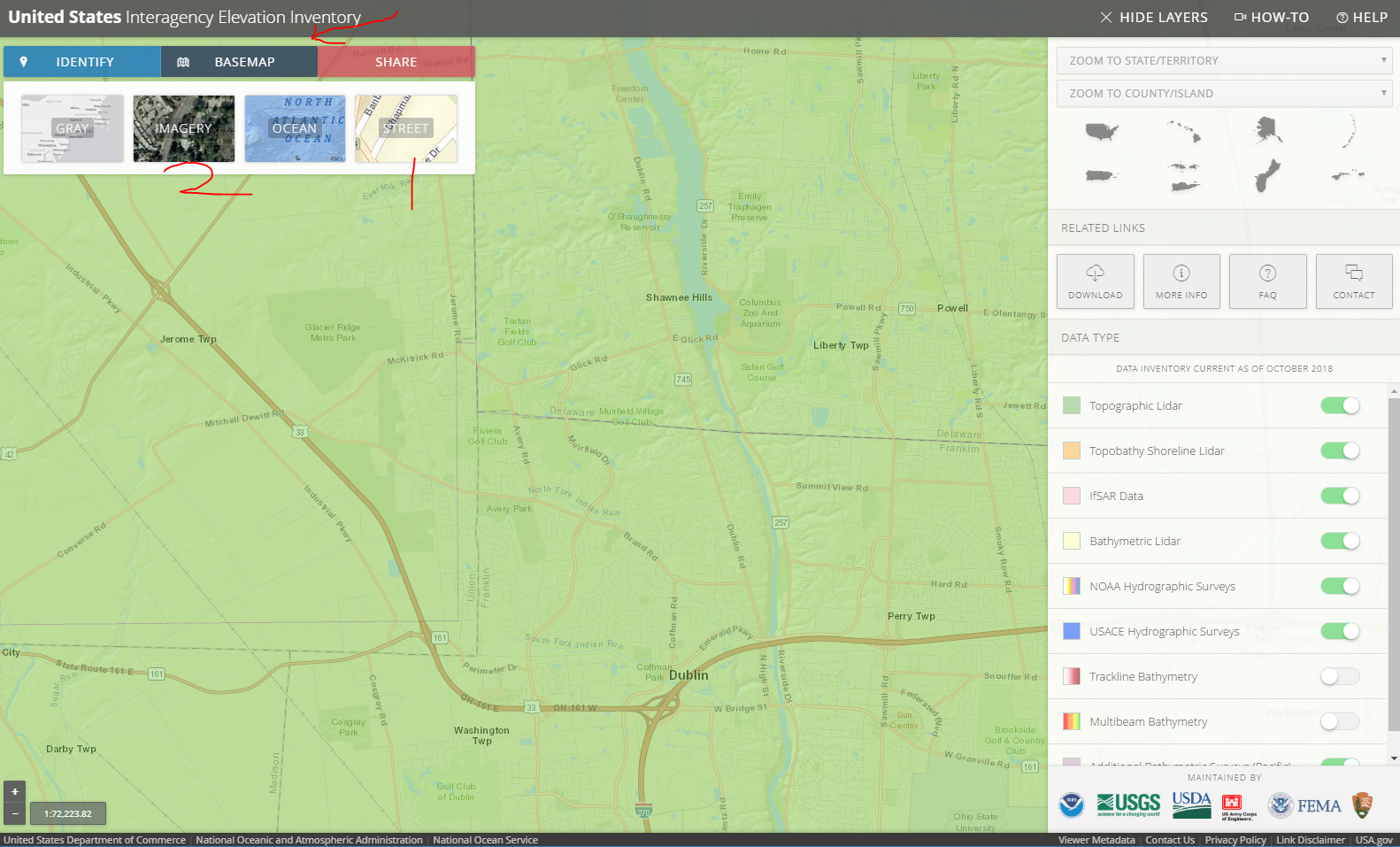The height and width of the screenshot is (847, 1400).
Task: Open the Link Disclaimer footer link
Action: pos(1311,840)
